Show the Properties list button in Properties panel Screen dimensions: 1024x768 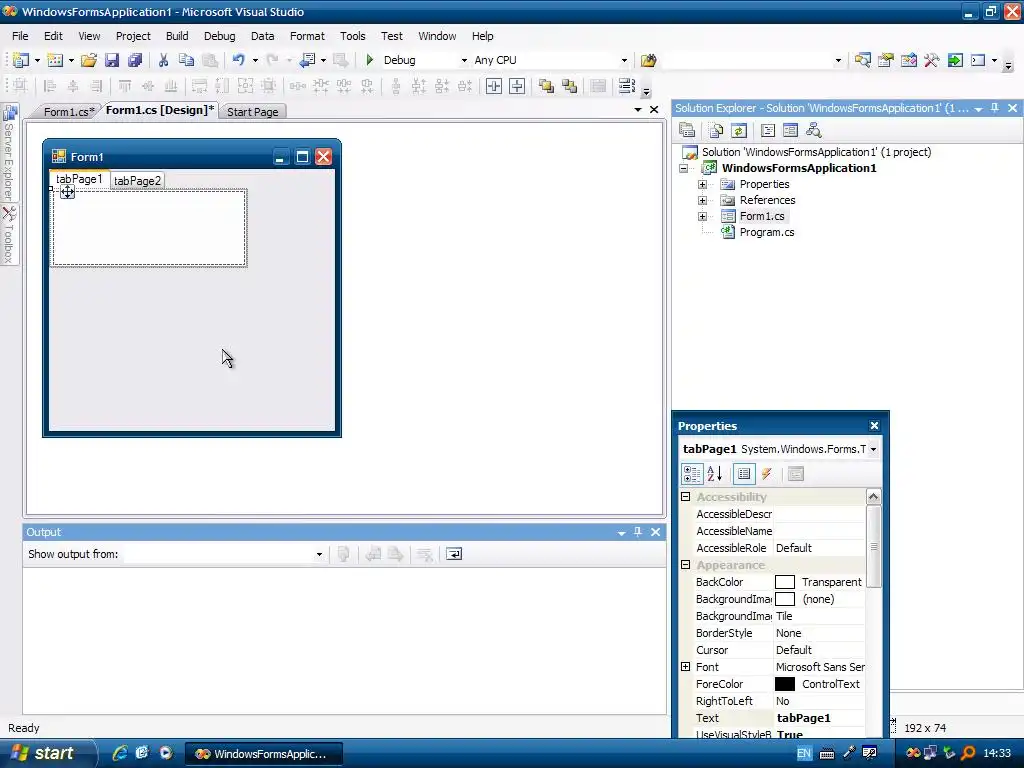click(x=744, y=474)
